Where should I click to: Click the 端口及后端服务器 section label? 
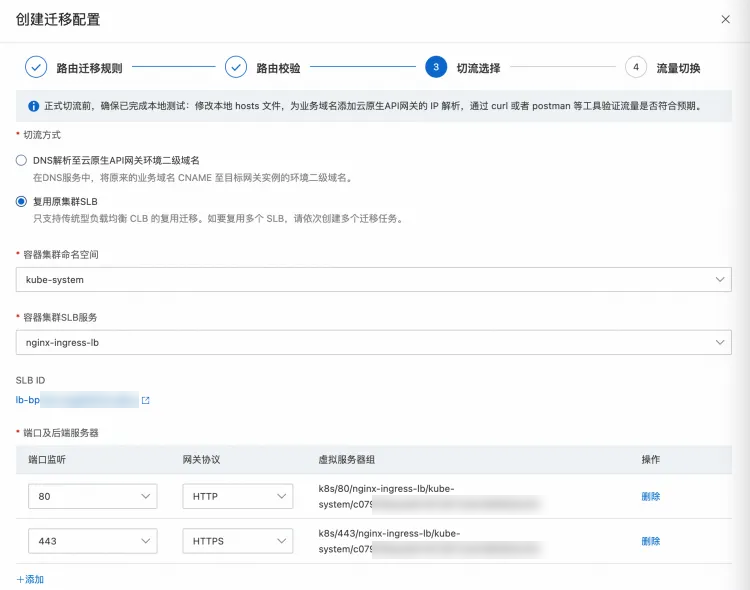point(61,433)
